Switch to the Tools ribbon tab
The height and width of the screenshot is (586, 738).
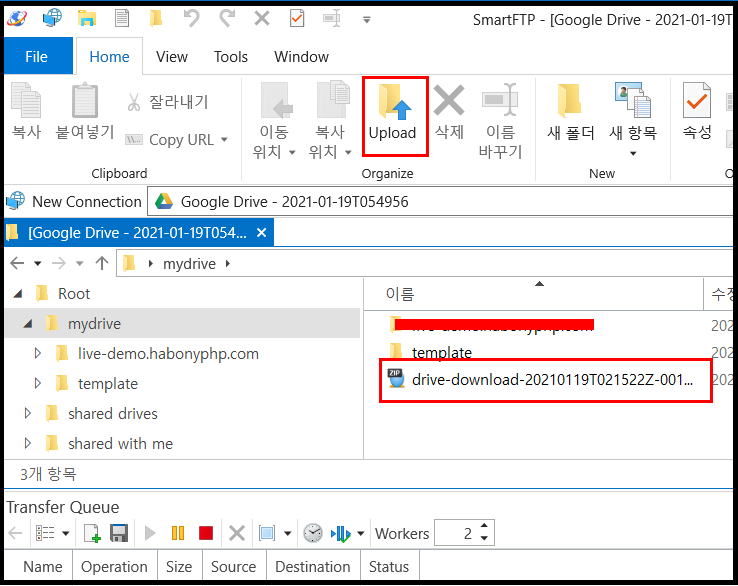(x=231, y=56)
